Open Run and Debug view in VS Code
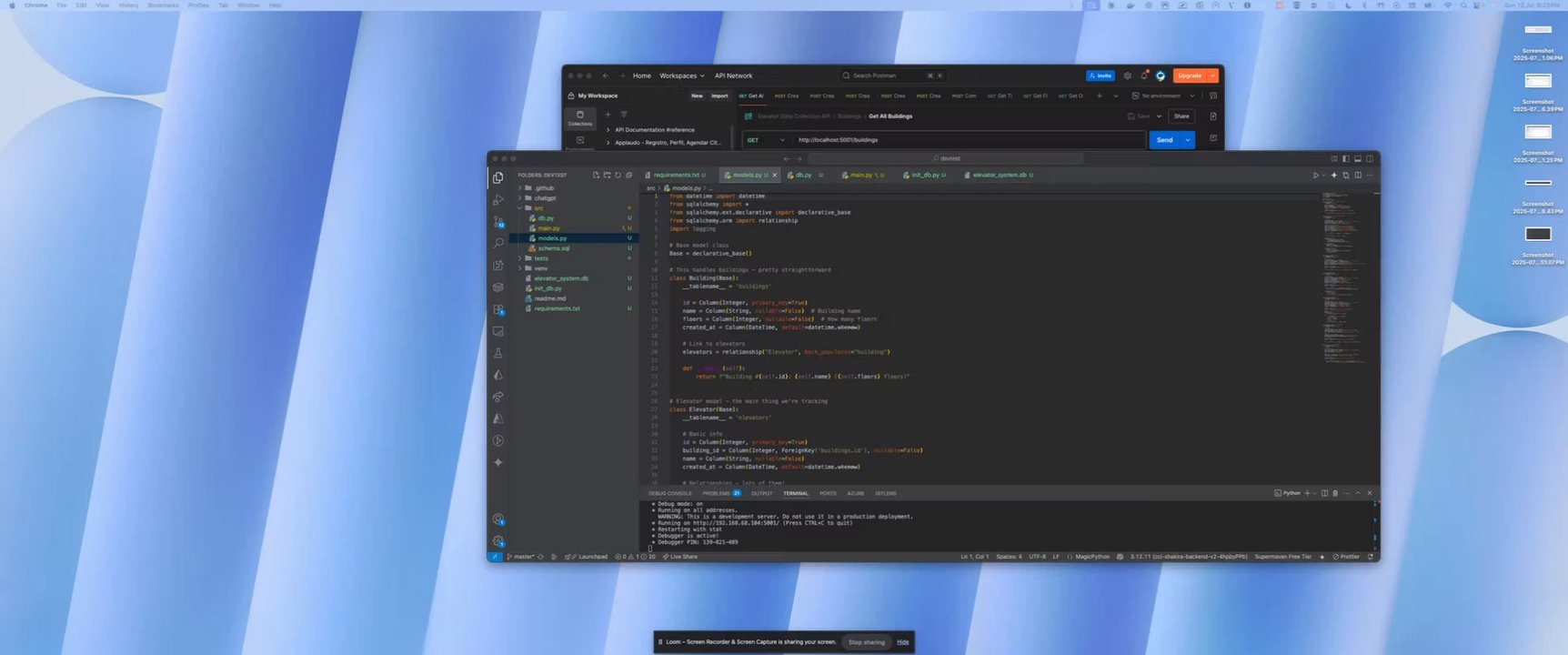 point(498,199)
